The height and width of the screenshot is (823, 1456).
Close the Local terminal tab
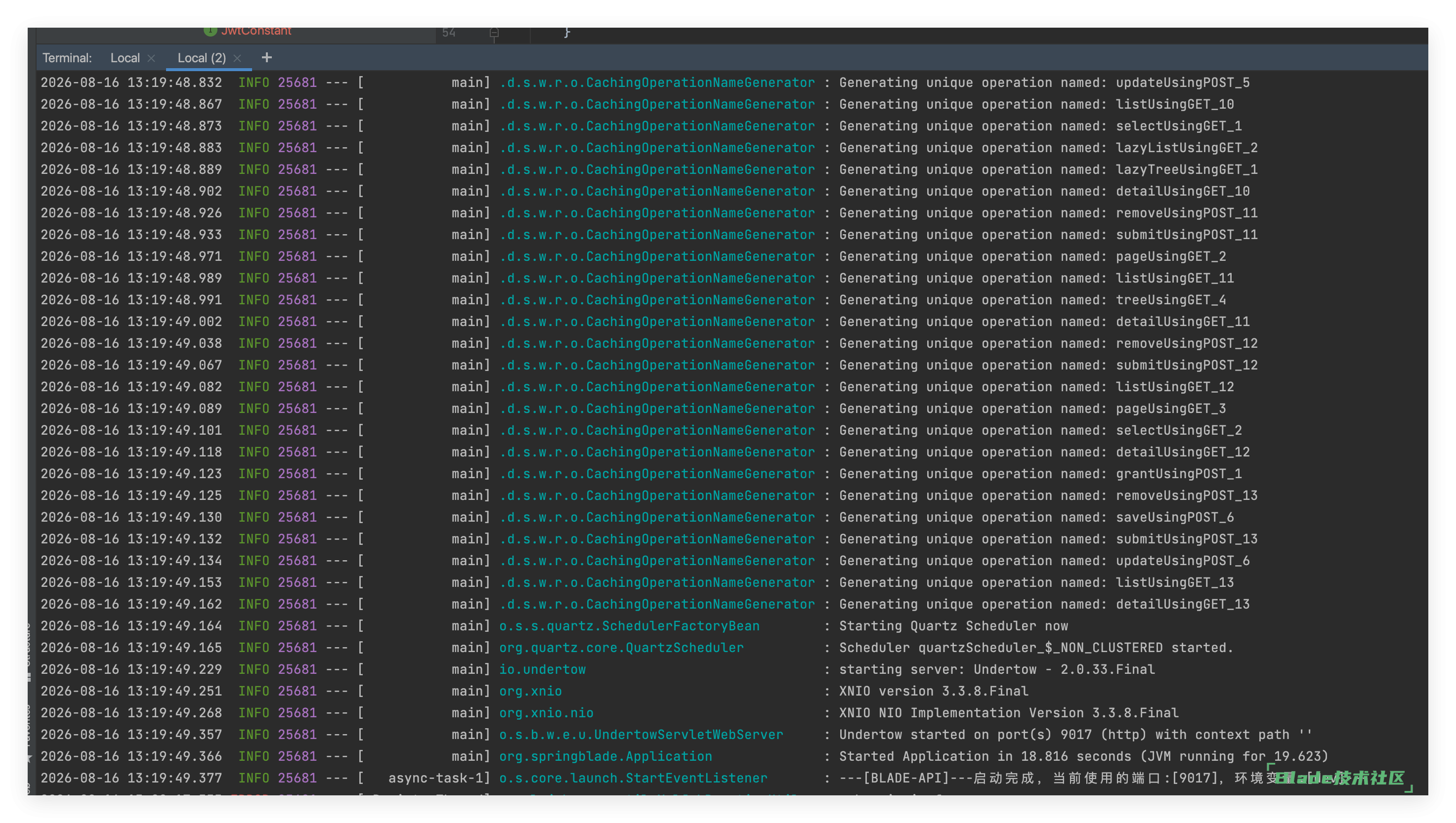tap(151, 58)
